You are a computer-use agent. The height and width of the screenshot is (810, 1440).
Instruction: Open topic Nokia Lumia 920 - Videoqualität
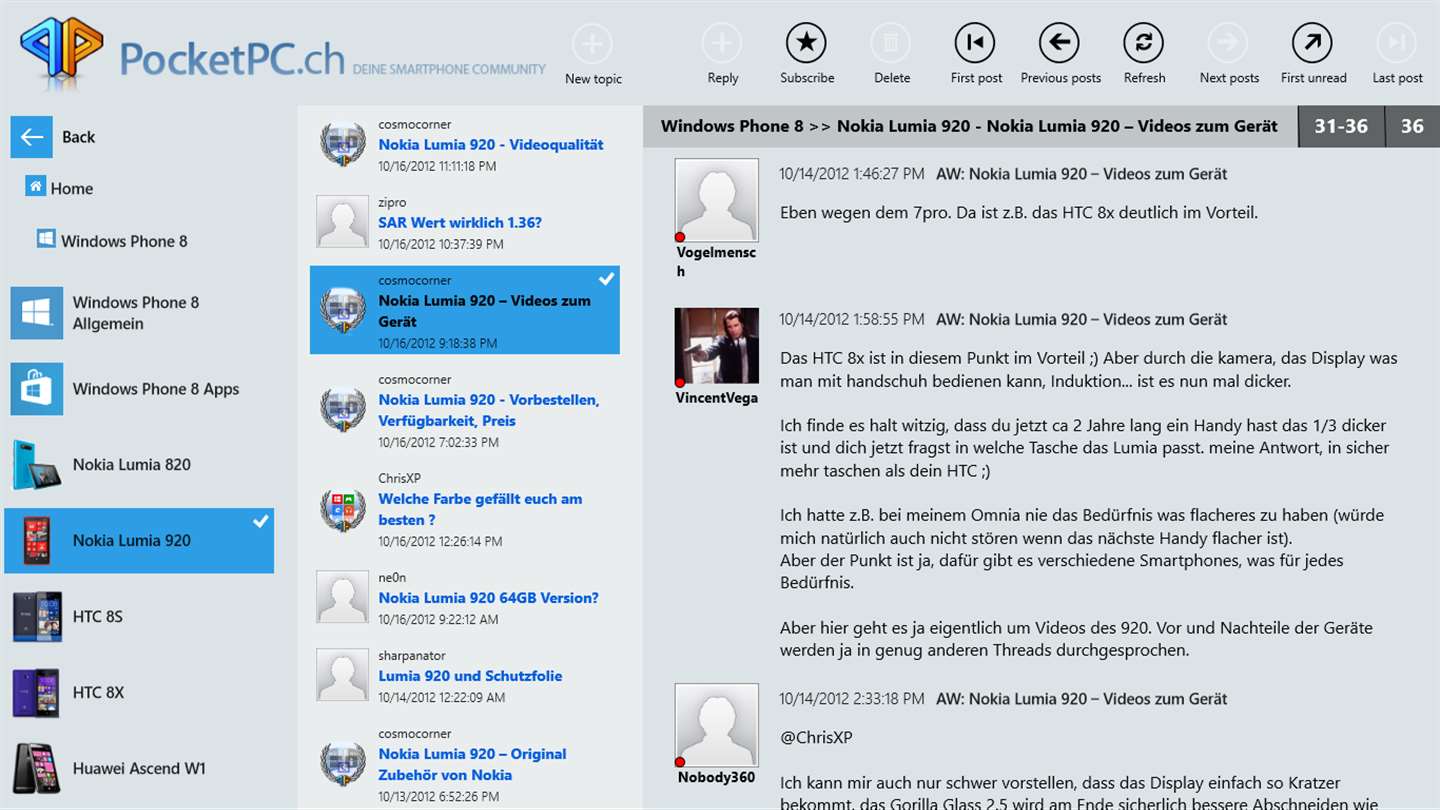point(491,145)
